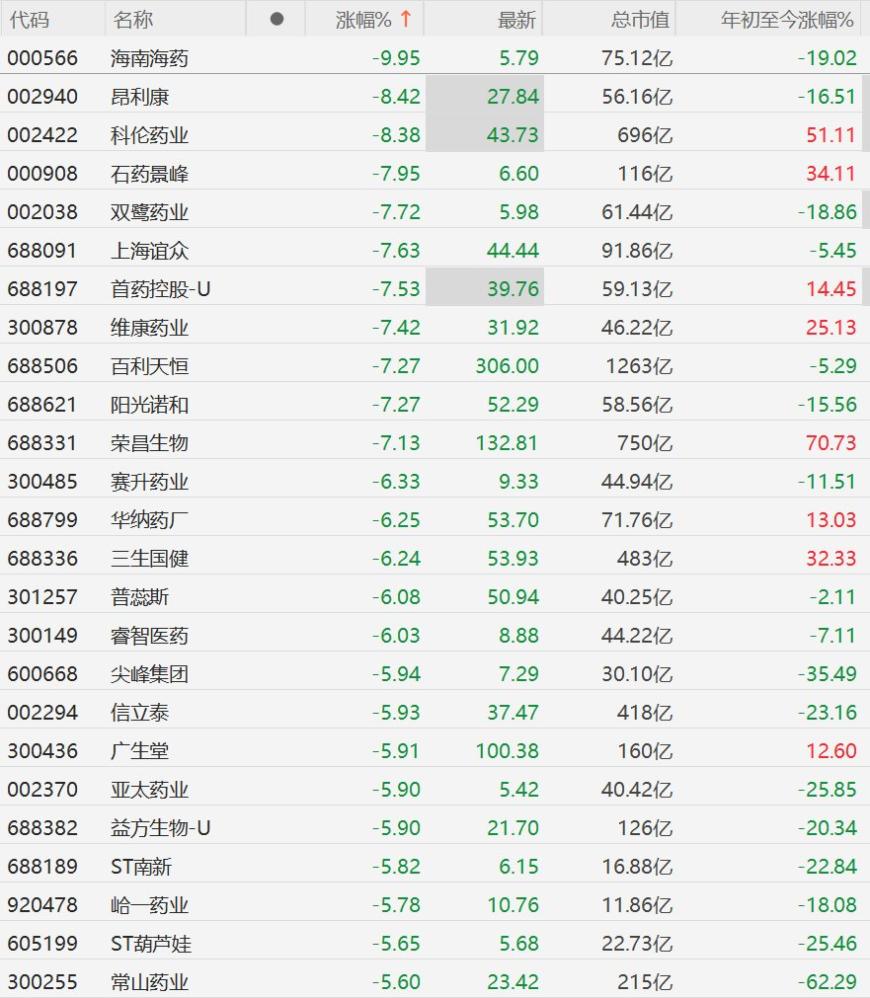Screen dimensions: 870x998
Task: Open 常山药业 stock entry
Action: point(149,982)
